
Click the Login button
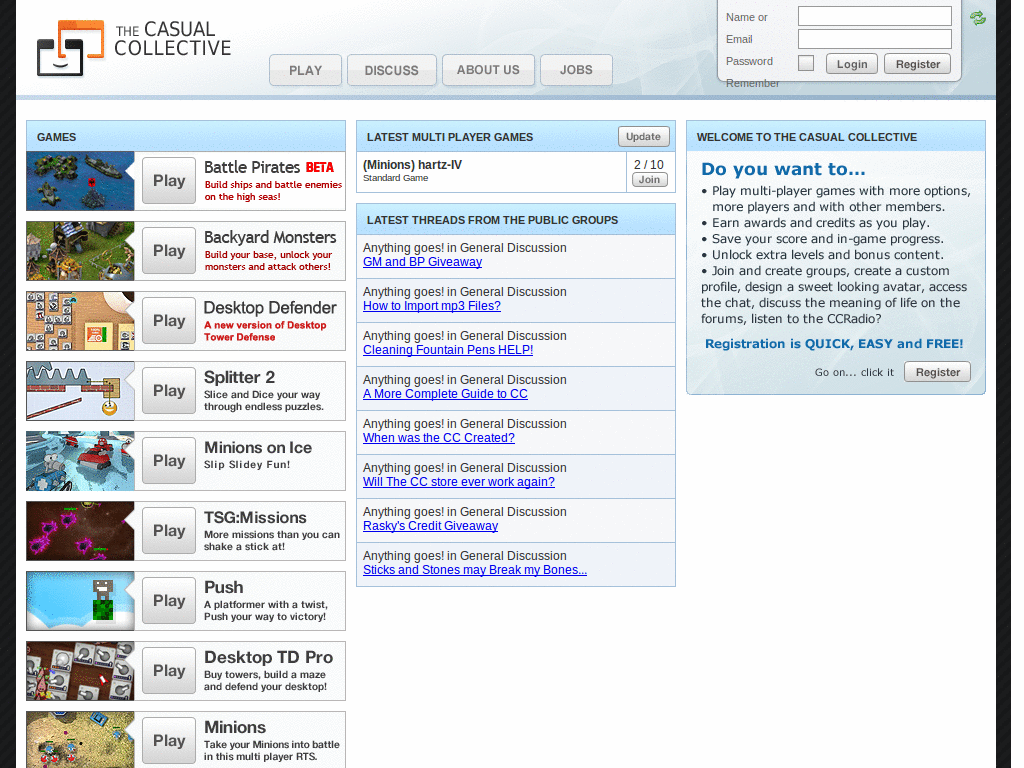(852, 64)
